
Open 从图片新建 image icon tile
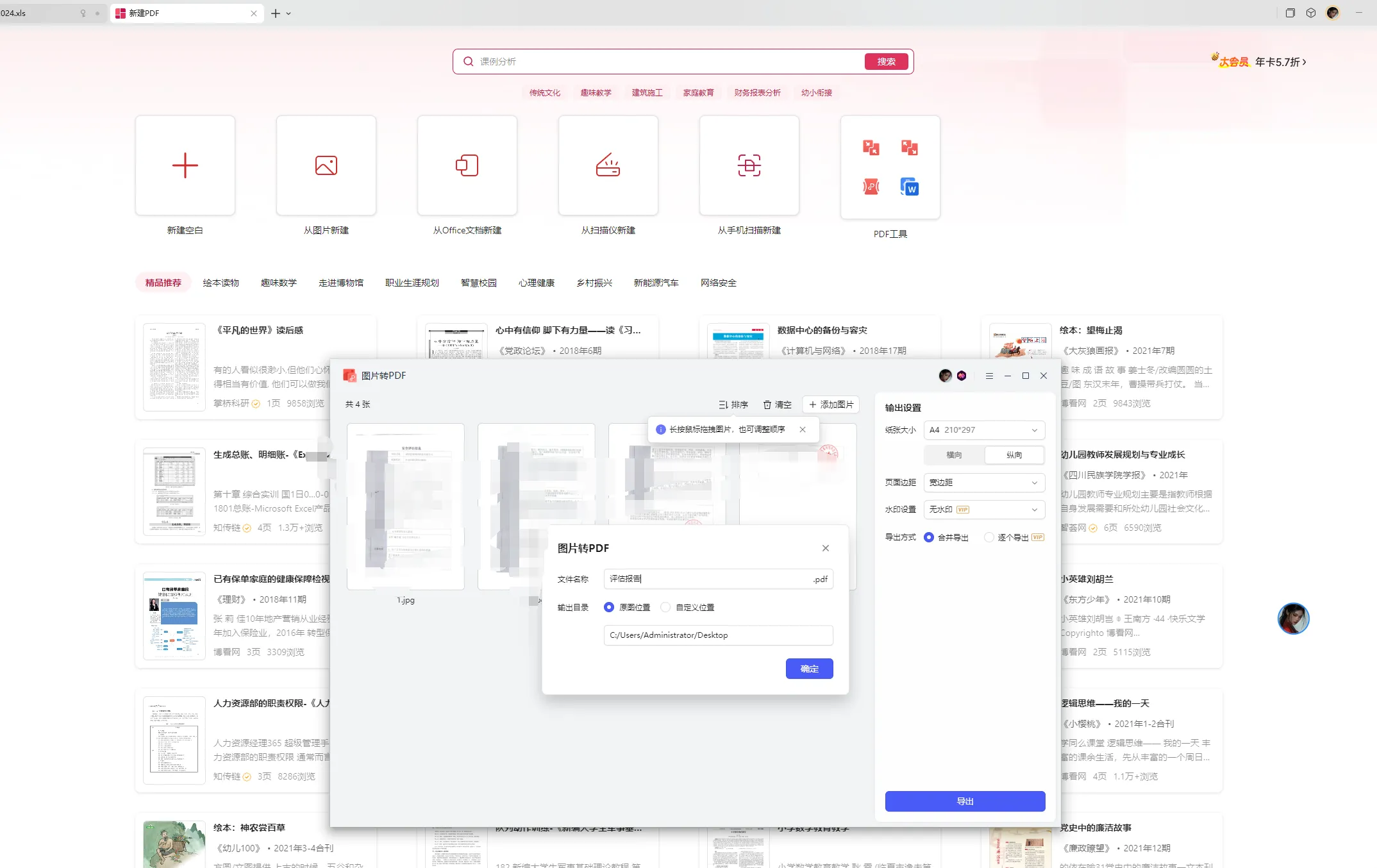coord(326,165)
